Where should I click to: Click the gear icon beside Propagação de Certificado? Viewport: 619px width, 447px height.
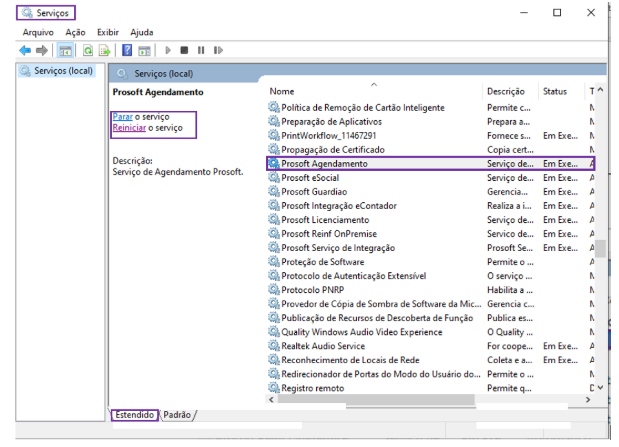click(x=274, y=149)
